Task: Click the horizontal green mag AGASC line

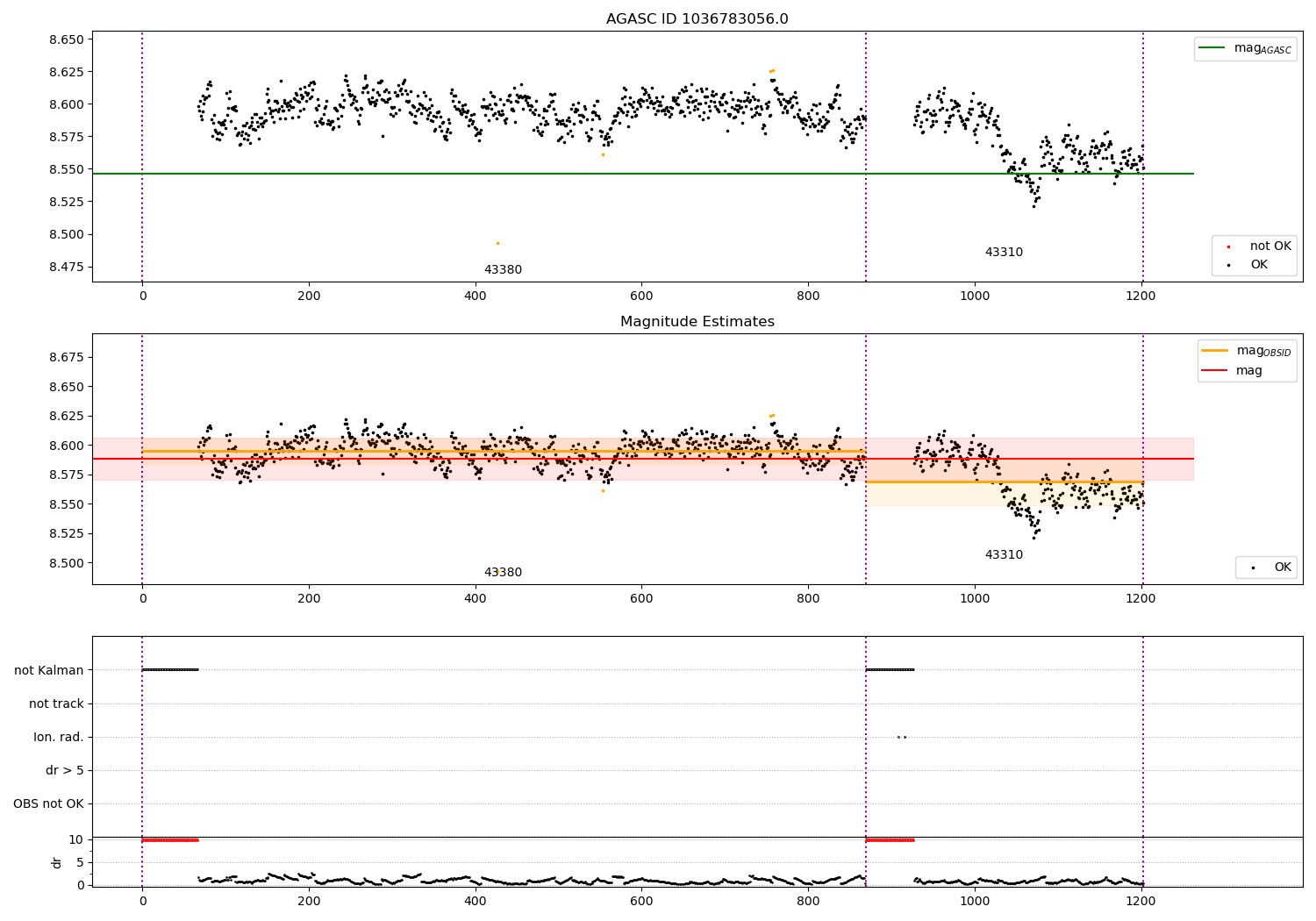Action: click(642, 174)
